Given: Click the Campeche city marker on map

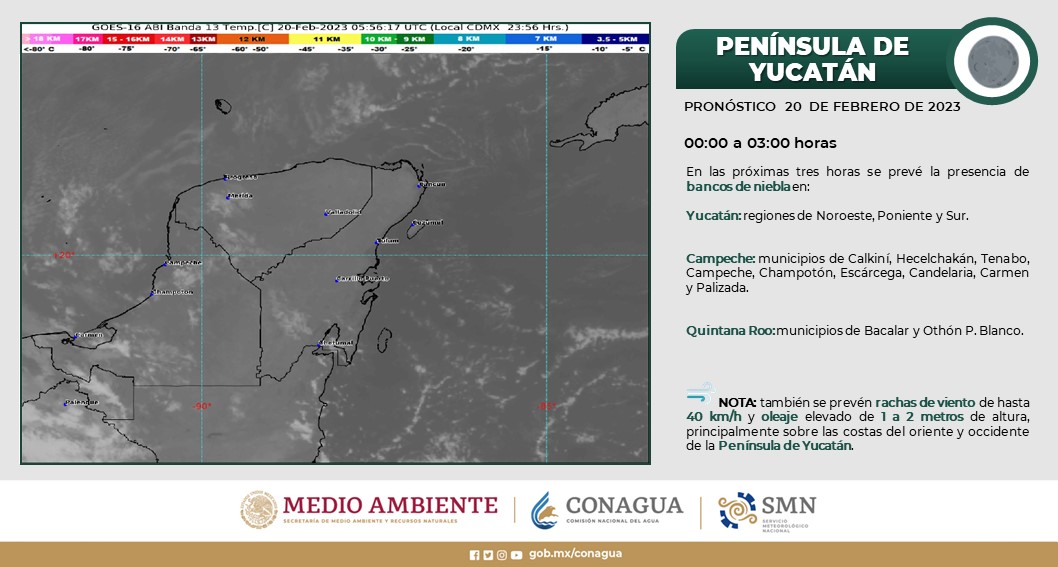Looking at the screenshot, I should point(165,263).
